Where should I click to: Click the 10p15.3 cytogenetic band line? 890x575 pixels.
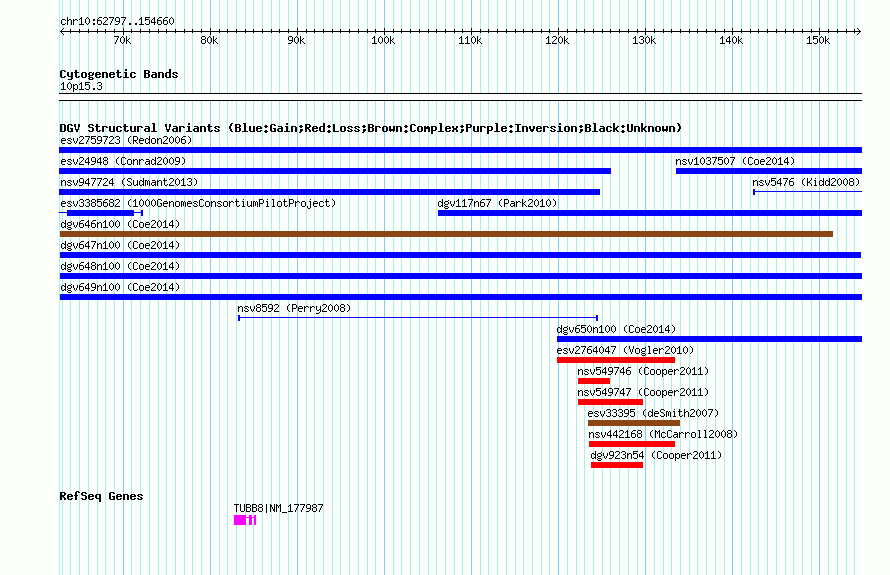coord(460,97)
